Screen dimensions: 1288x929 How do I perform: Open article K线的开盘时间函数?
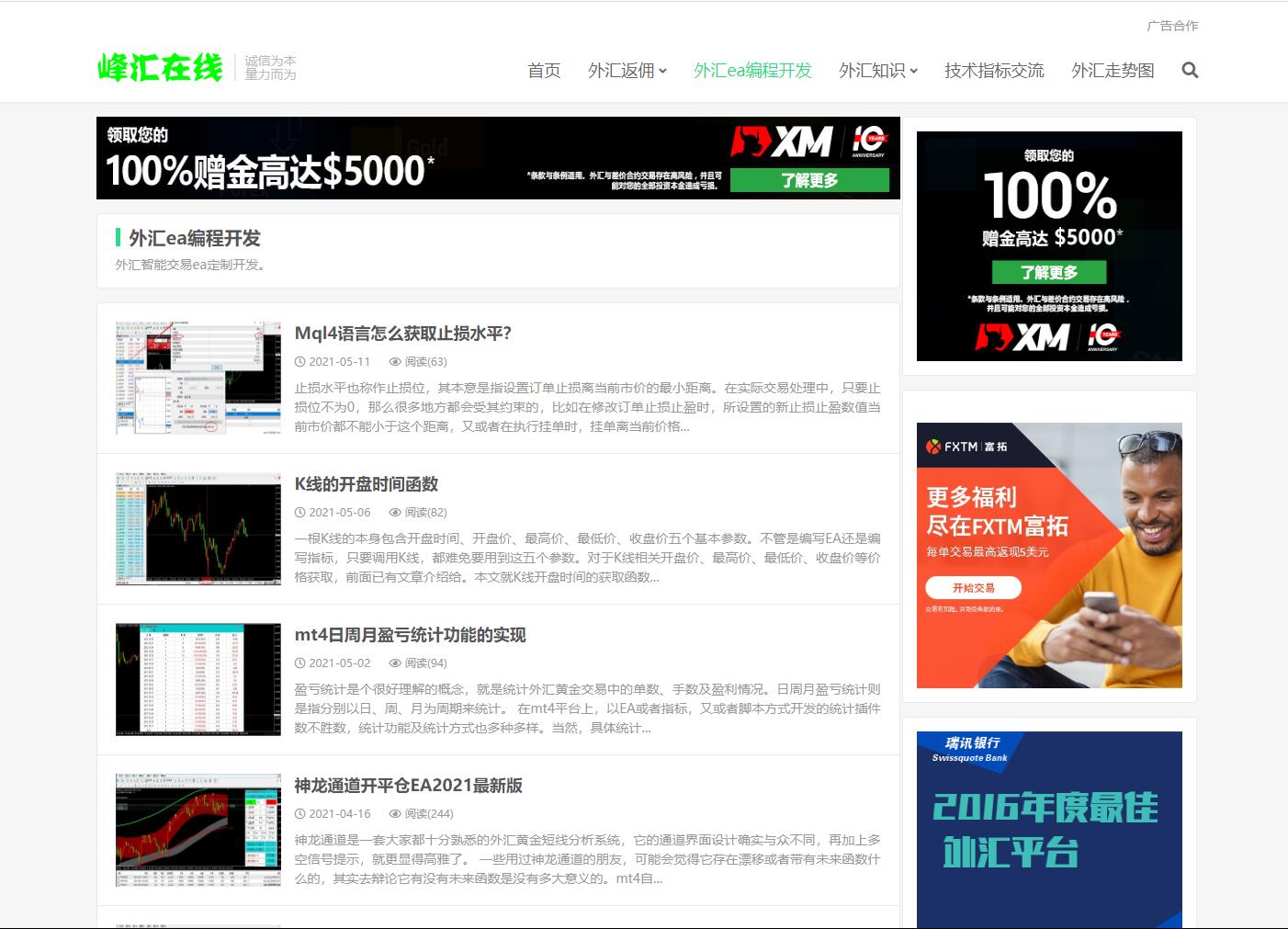click(x=367, y=484)
